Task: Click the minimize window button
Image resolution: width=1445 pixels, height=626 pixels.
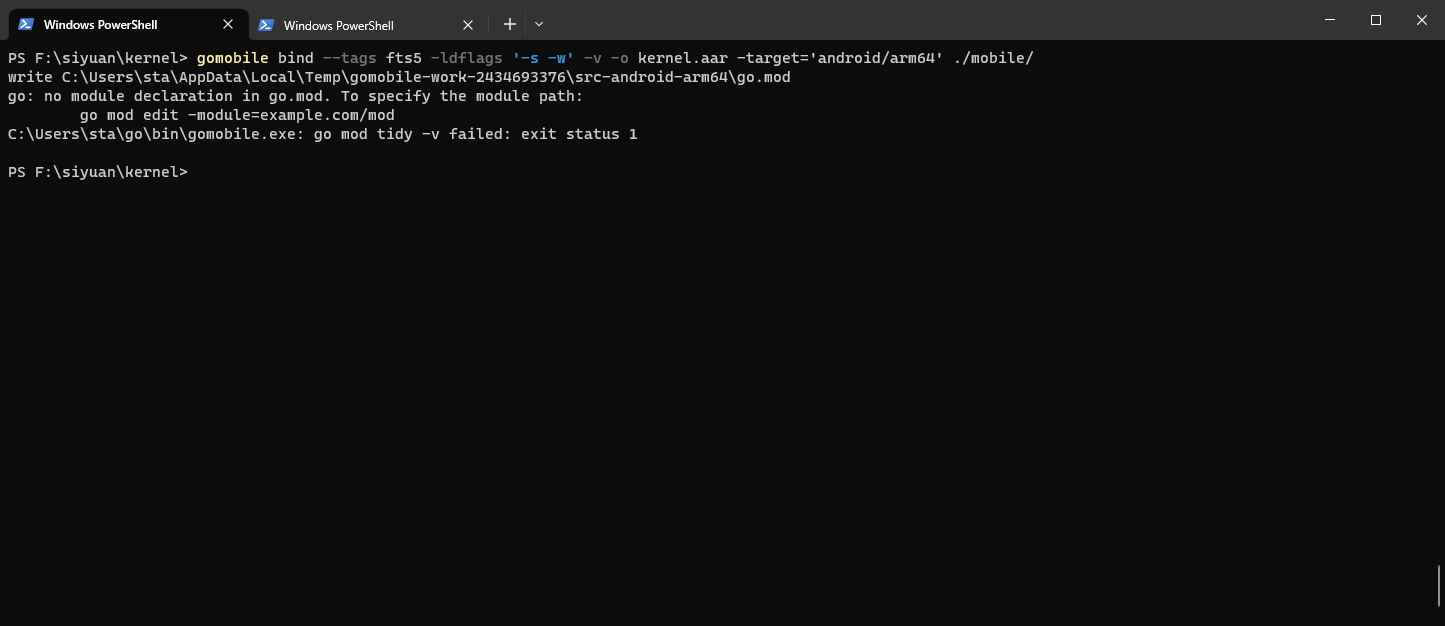Action: (1329, 20)
